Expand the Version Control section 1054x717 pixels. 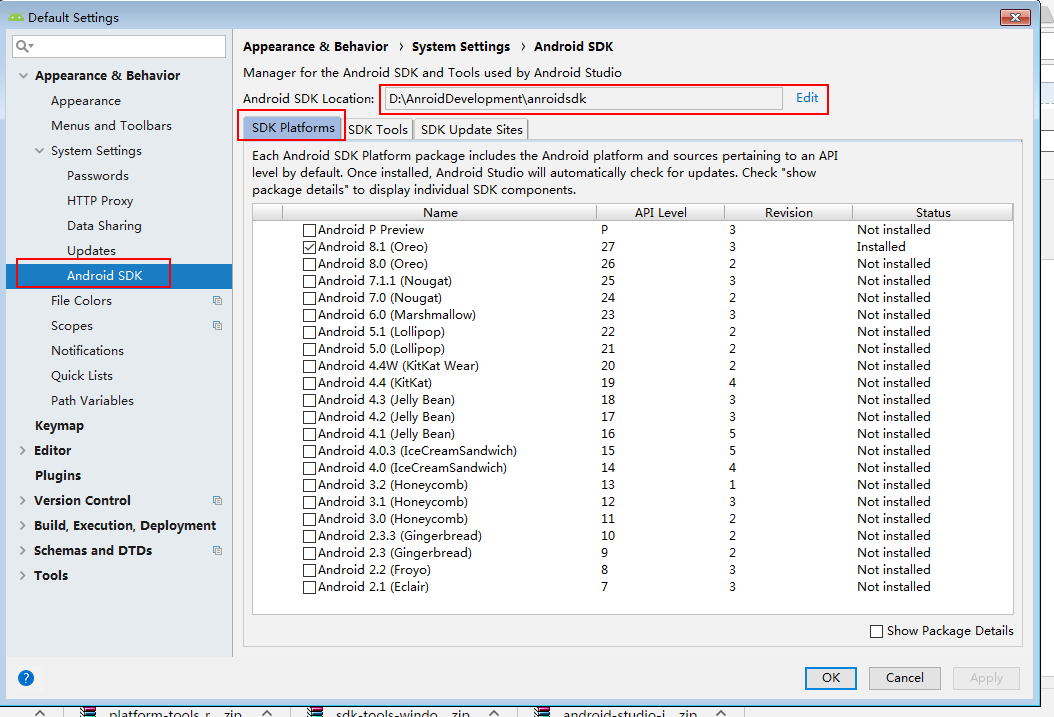(23, 501)
